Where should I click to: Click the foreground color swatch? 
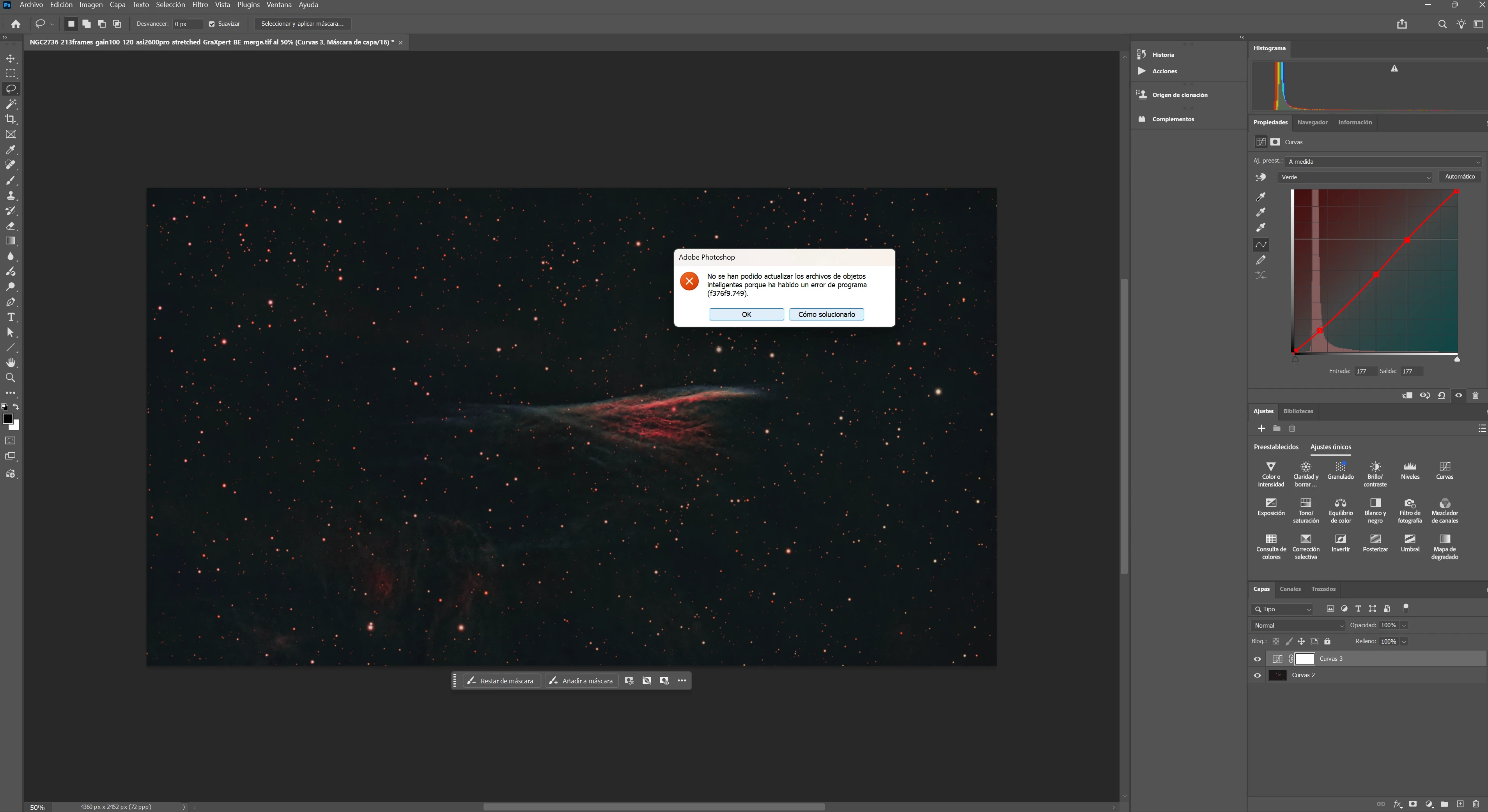pyautogui.click(x=7, y=419)
